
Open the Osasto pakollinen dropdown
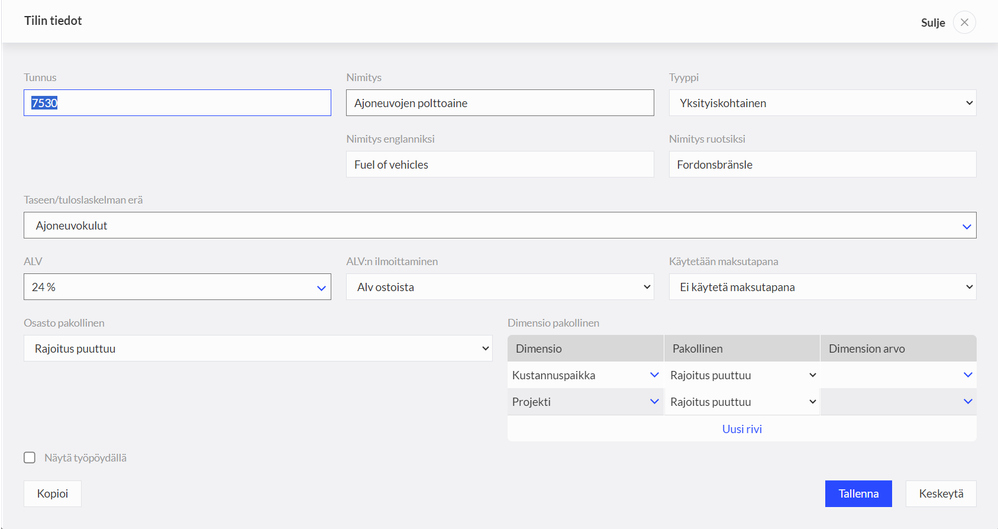tap(258, 349)
